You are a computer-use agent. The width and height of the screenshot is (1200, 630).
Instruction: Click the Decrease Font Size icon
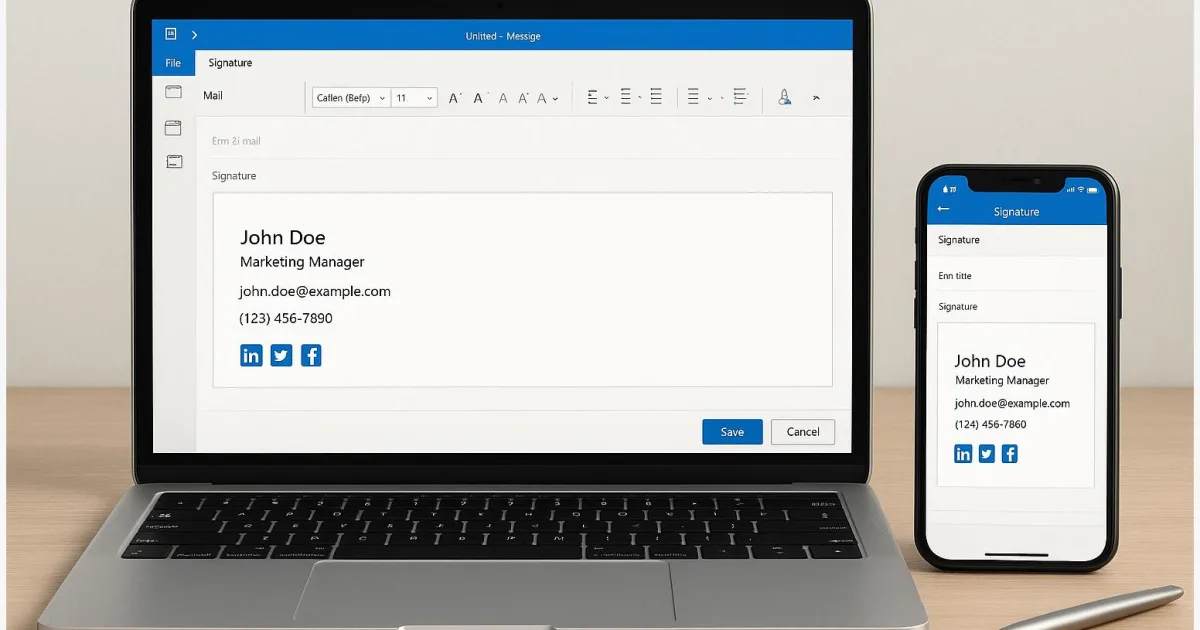478,97
